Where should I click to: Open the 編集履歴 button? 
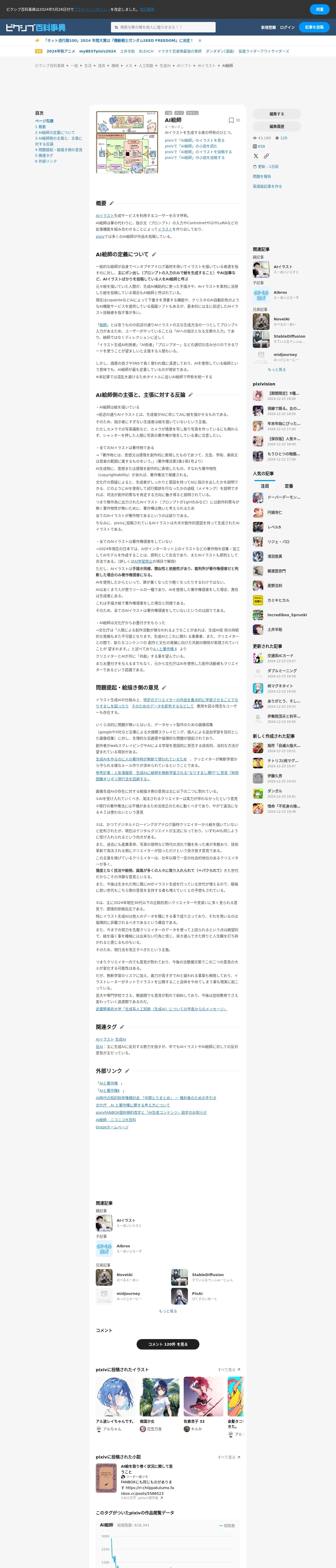[x=277, y=126]
